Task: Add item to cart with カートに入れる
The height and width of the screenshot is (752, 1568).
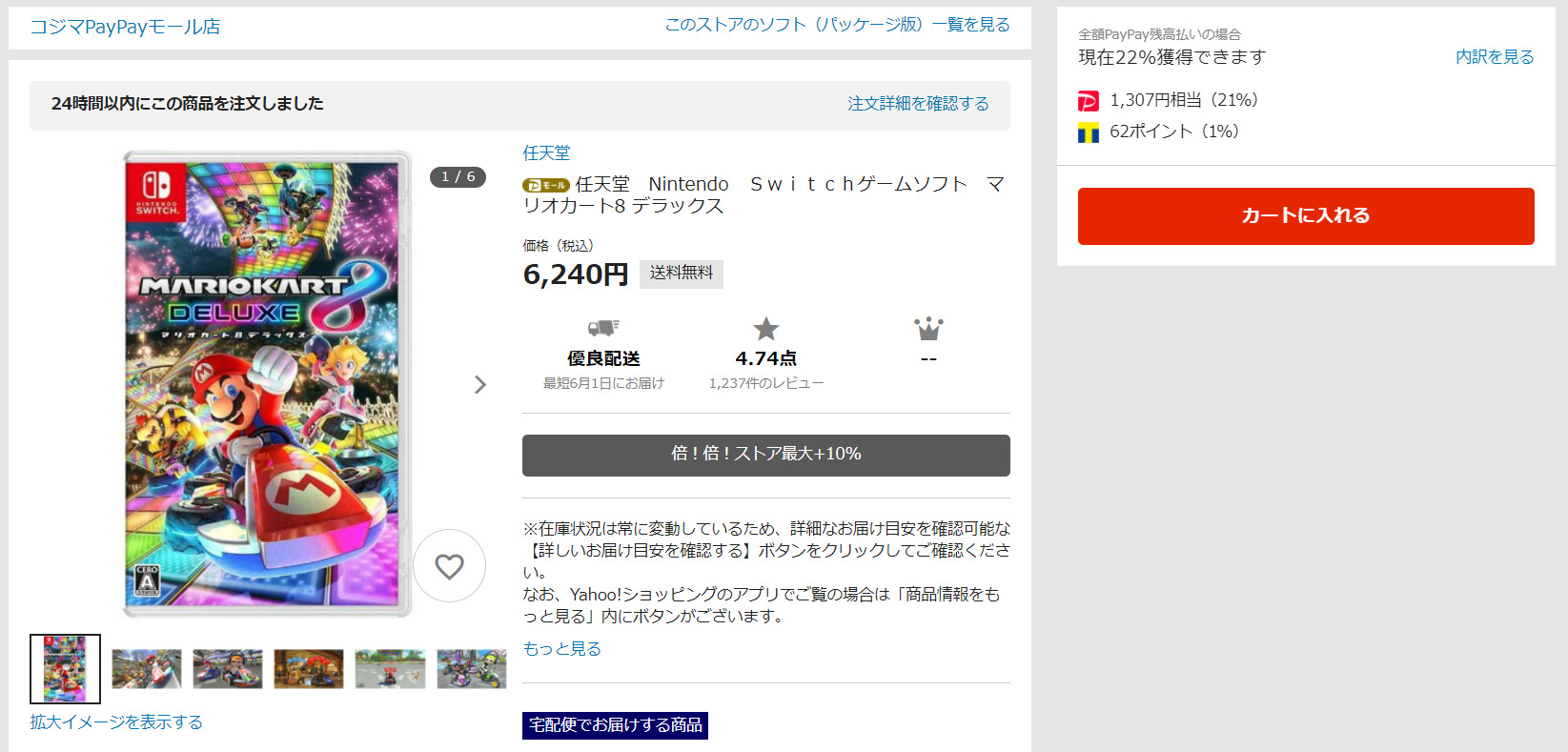Action: 1306,216
